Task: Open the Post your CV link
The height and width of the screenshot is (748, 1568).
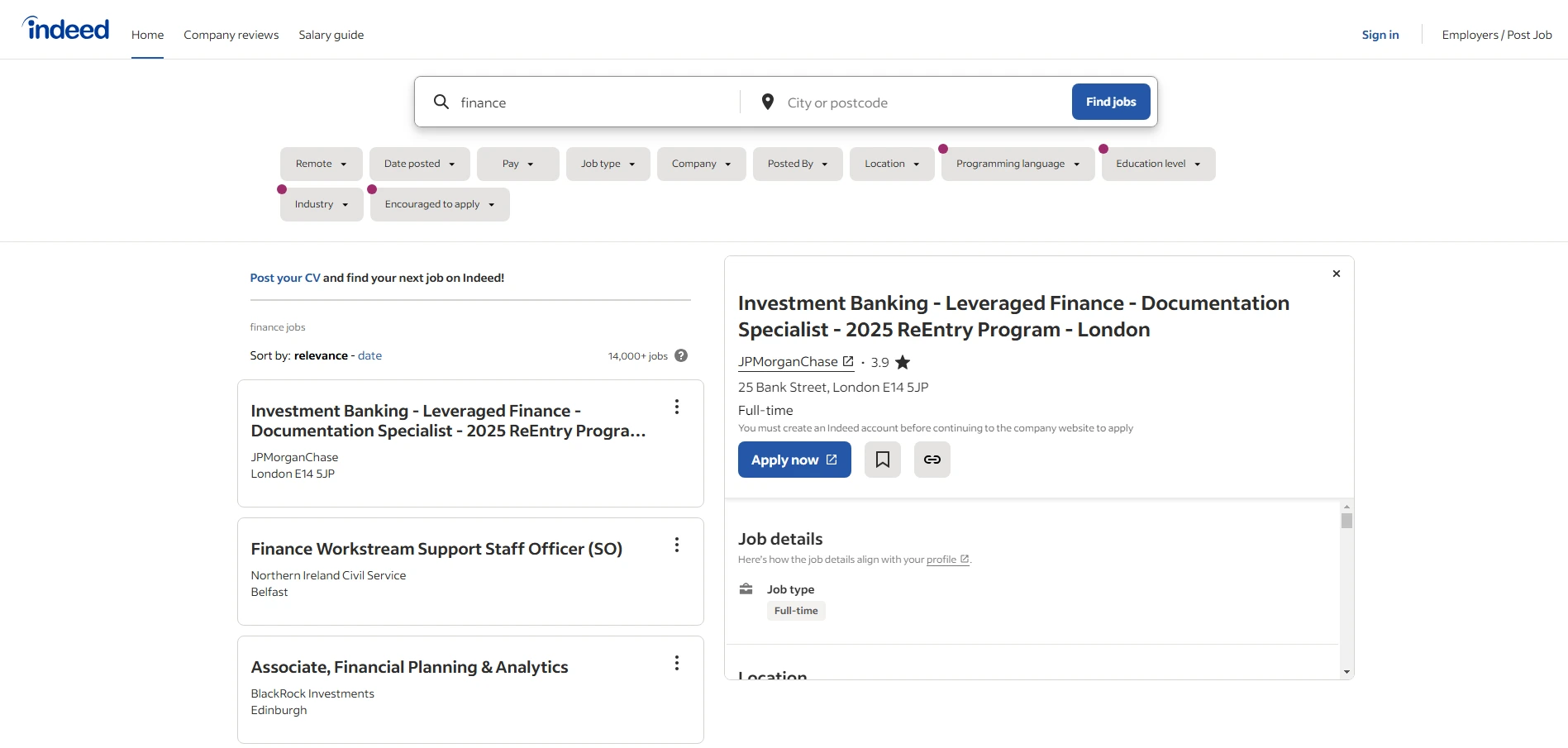Action: coord(284,278)
